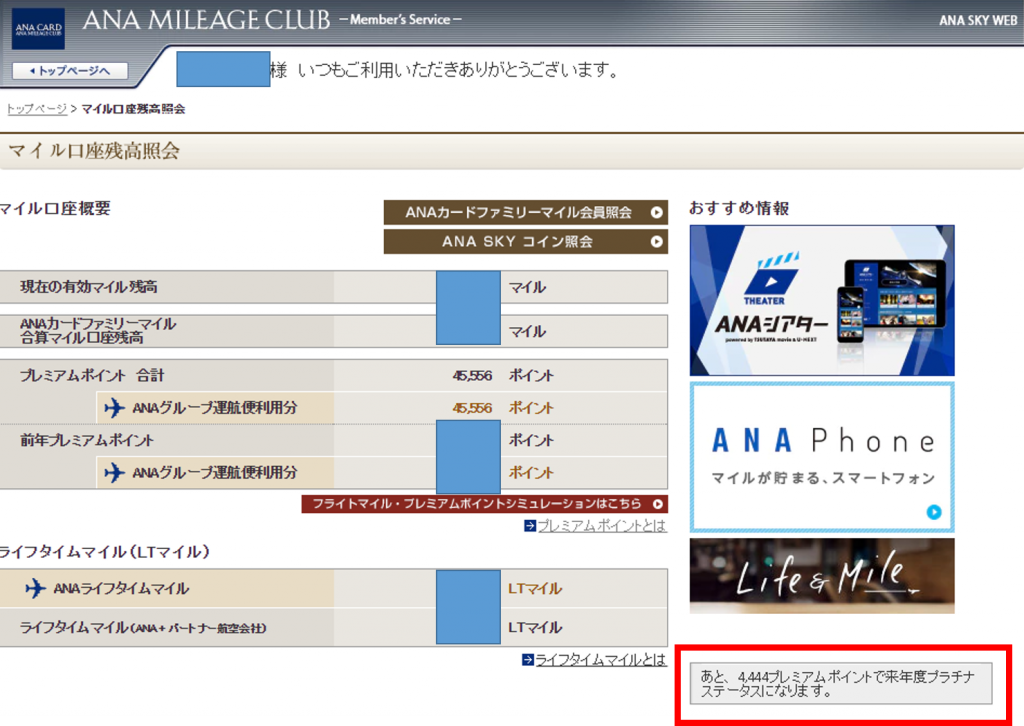
Task: Click arrow icon on ANA SKY コイン照会
Action: (x=656, y=242)
